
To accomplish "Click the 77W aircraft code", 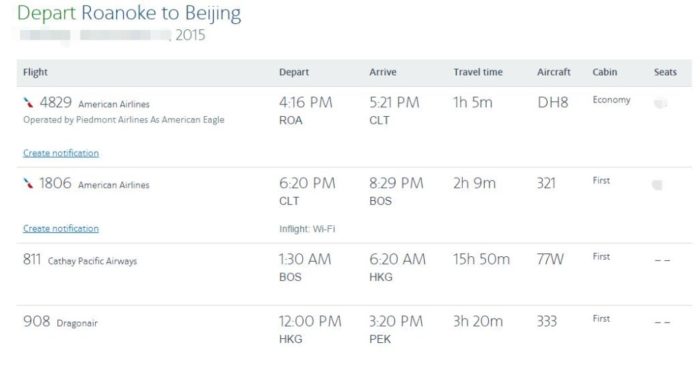I will pyautogui.click(x=550, y=259).
